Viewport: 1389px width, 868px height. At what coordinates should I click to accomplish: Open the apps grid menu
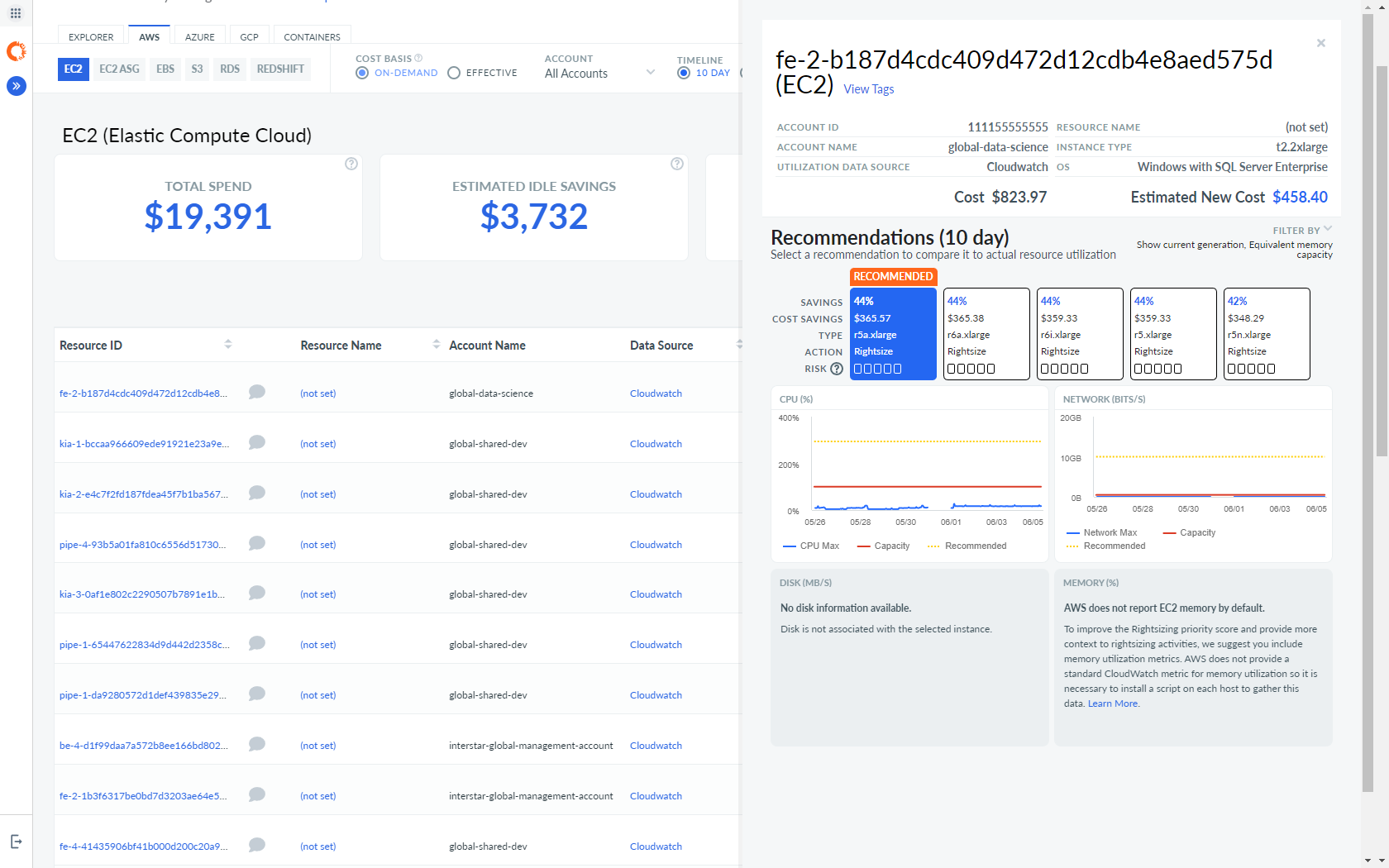pyautogui.click(x=15, y=13)
